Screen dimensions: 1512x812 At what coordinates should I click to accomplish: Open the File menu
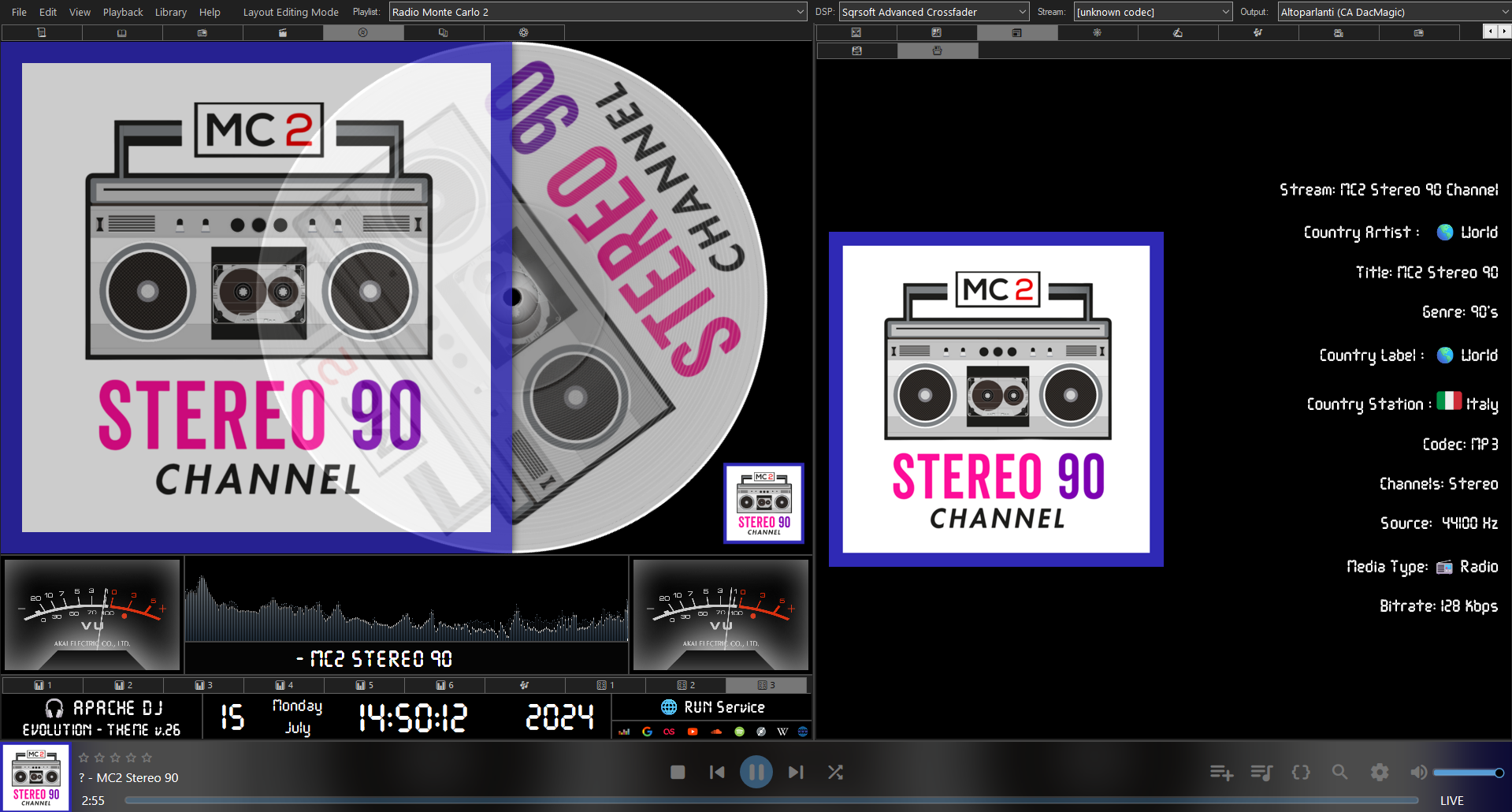pos(19,12)
